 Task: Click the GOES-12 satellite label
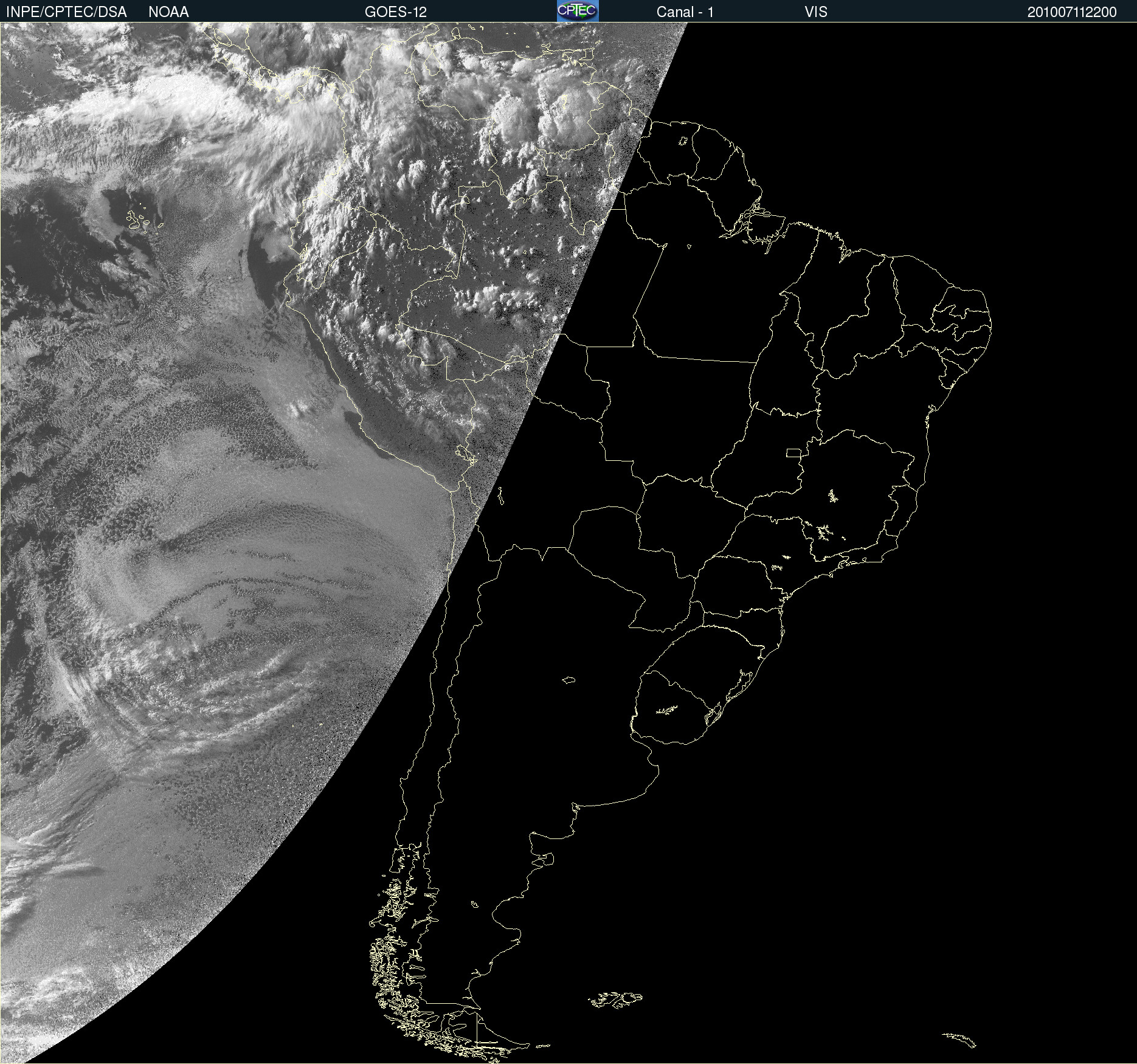[396, 12]
